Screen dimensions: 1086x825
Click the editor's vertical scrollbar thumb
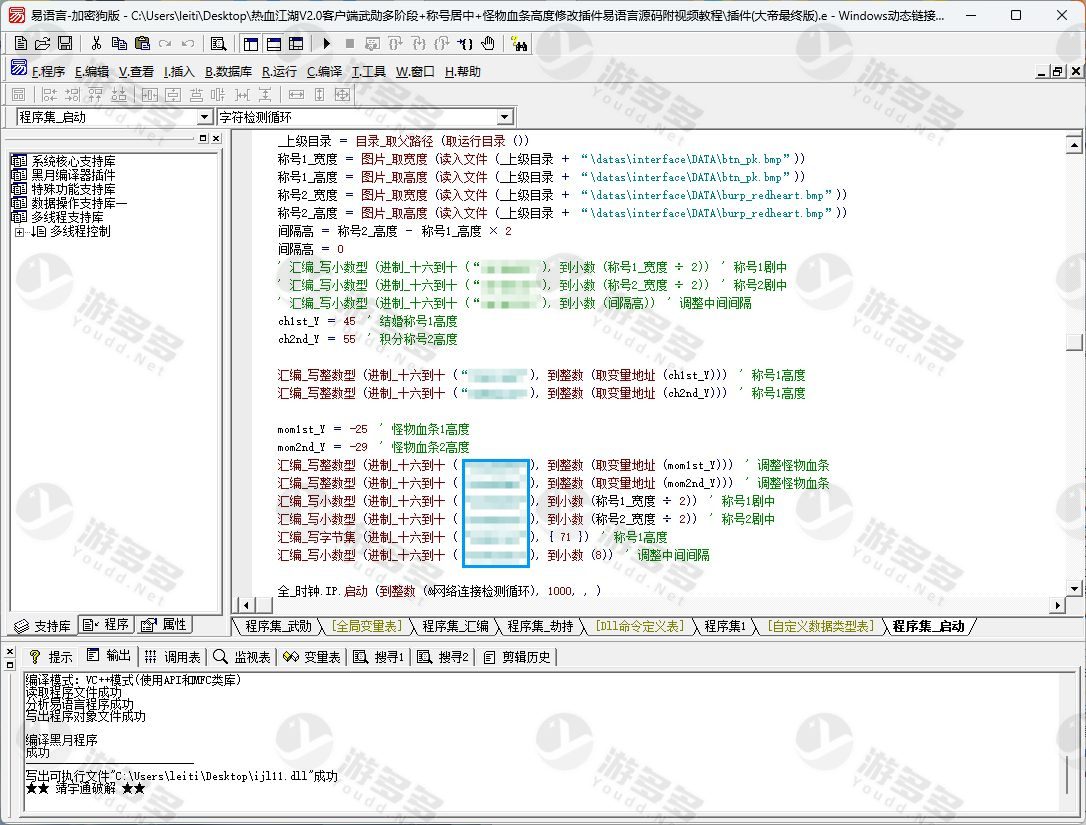click(1075, 342)
